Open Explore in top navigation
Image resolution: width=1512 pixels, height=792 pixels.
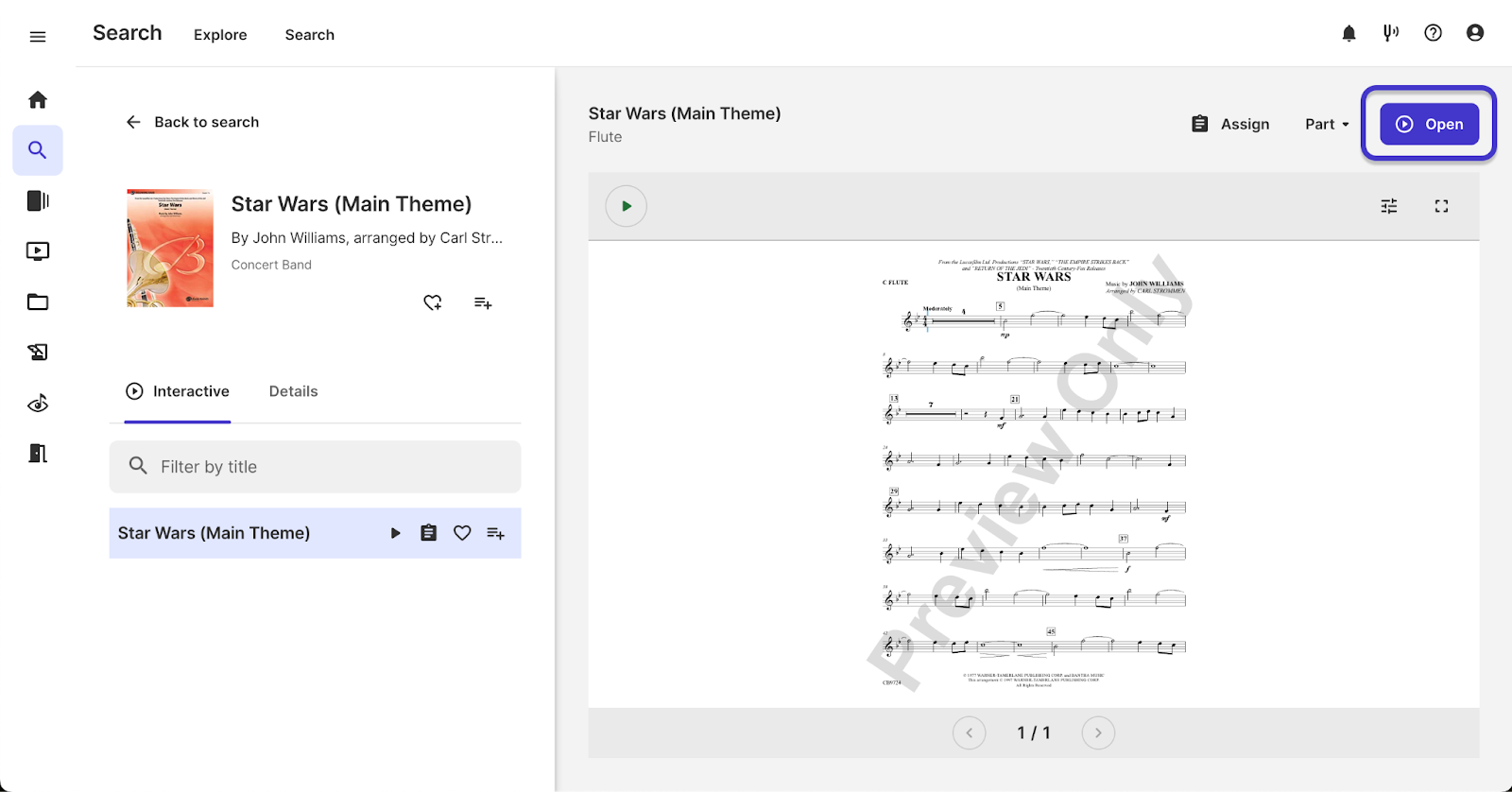[220, 35]
